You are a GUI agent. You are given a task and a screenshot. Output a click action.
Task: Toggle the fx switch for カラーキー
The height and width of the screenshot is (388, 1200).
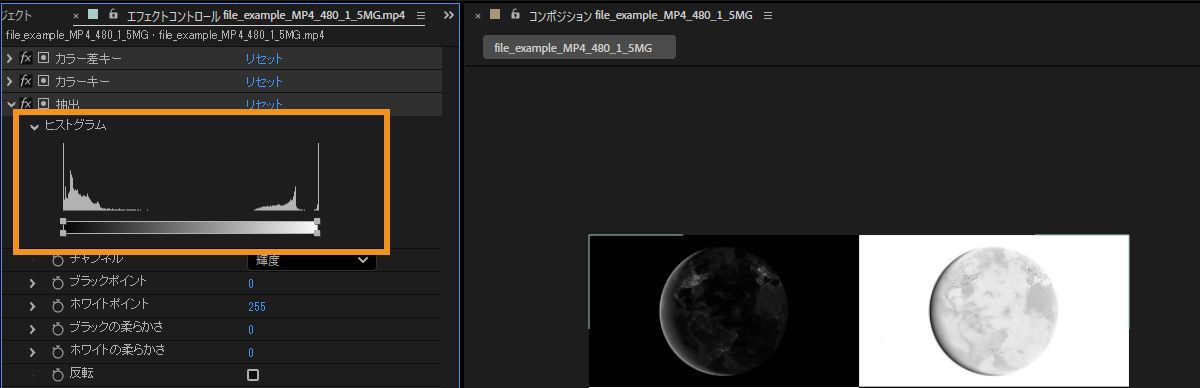25,81
